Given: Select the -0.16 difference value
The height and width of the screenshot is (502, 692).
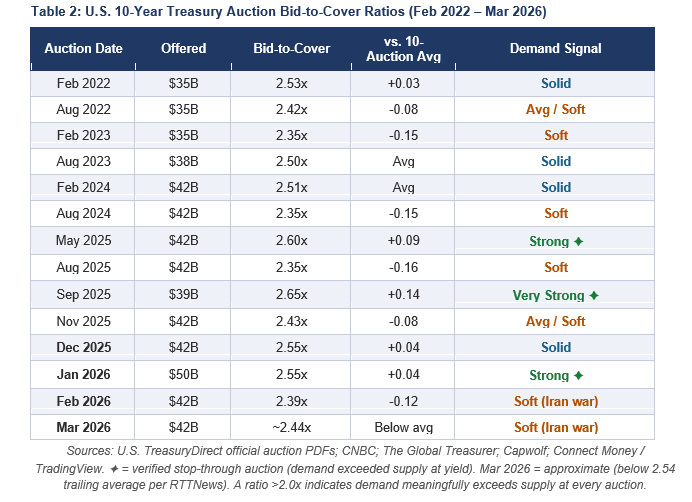Looking at the screenshot, I should [402, 268].
